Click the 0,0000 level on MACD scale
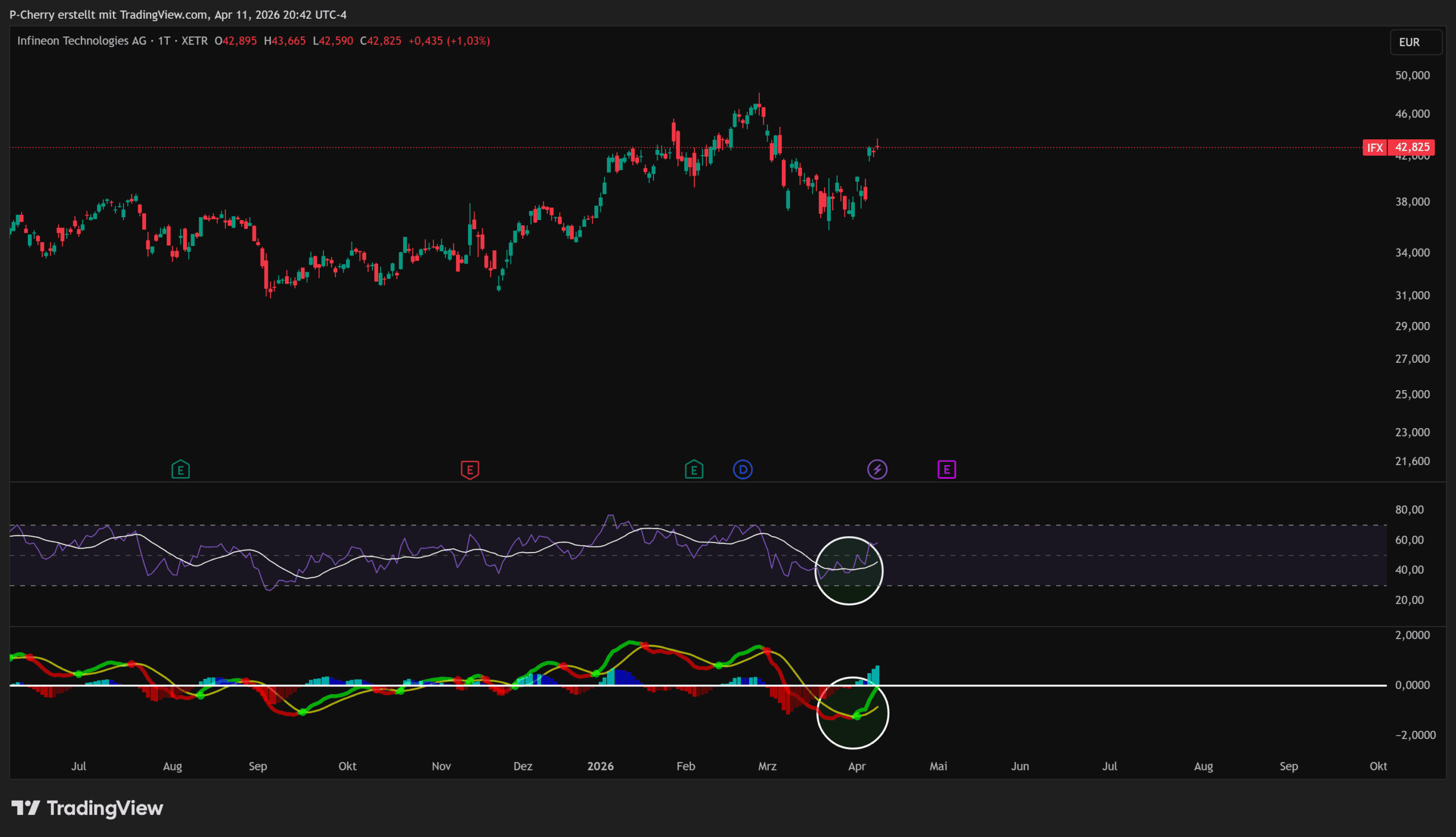This screenshot has width=1456, height=837. [1412, 685]
